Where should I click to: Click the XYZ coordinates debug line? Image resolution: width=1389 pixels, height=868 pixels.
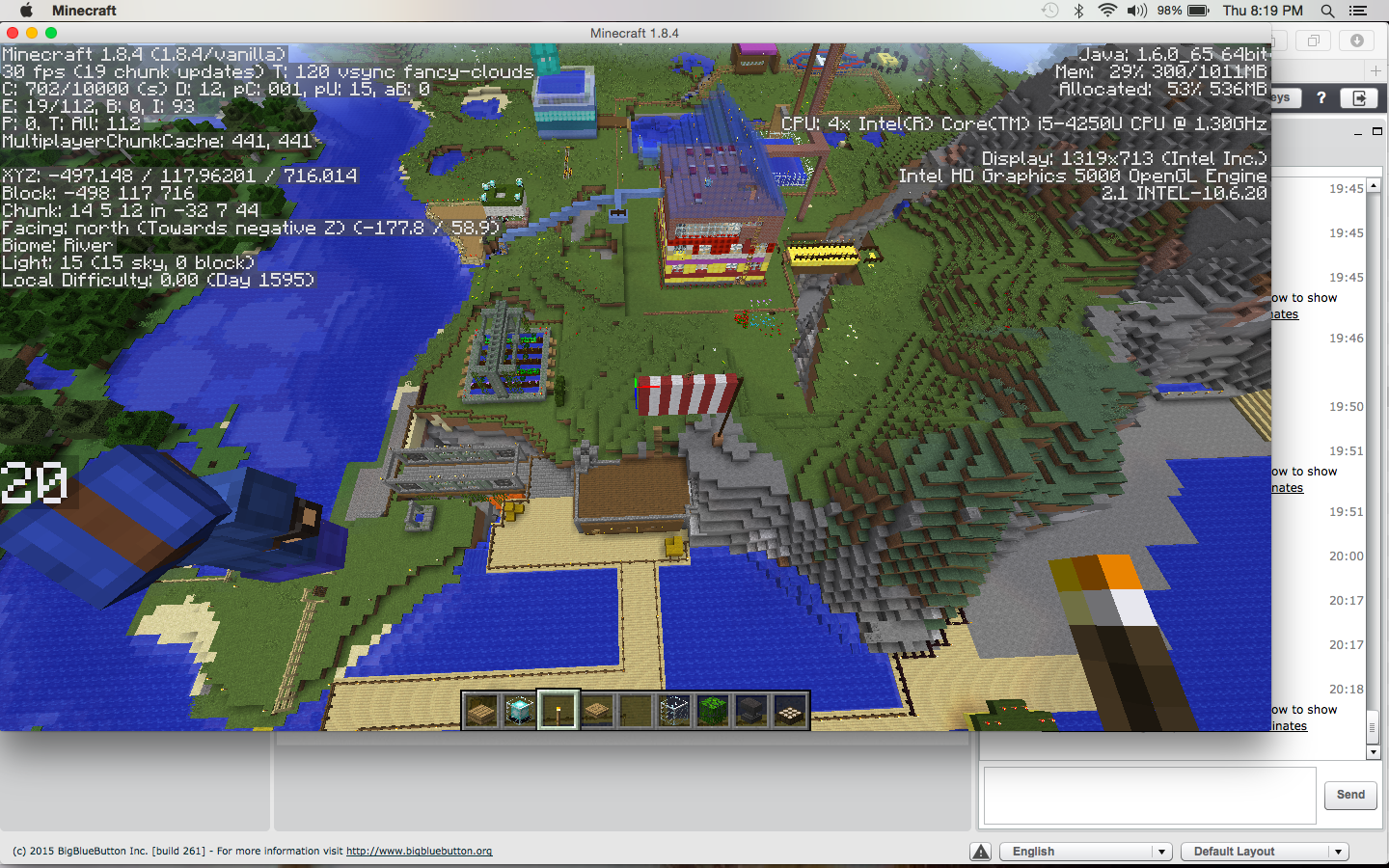pos(179,176)
